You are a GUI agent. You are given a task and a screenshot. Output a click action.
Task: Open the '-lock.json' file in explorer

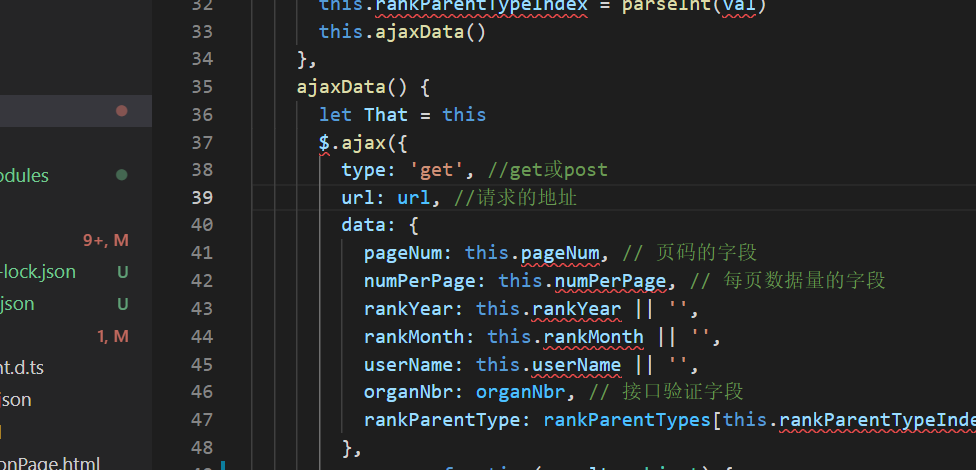pyautogui.click(x=38, y=272)
